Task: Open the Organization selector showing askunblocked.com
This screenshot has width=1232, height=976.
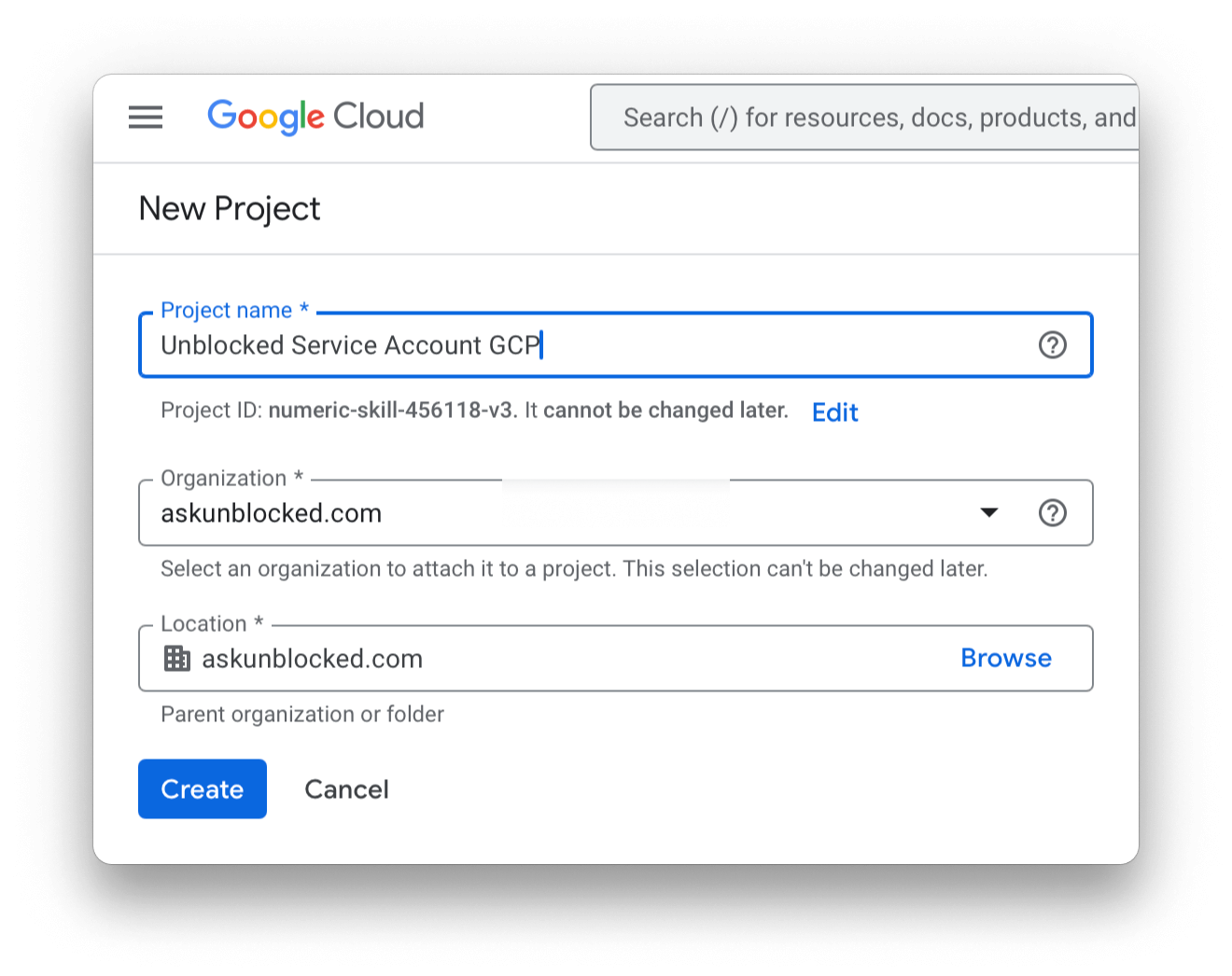Action: [x=560, y=513]
